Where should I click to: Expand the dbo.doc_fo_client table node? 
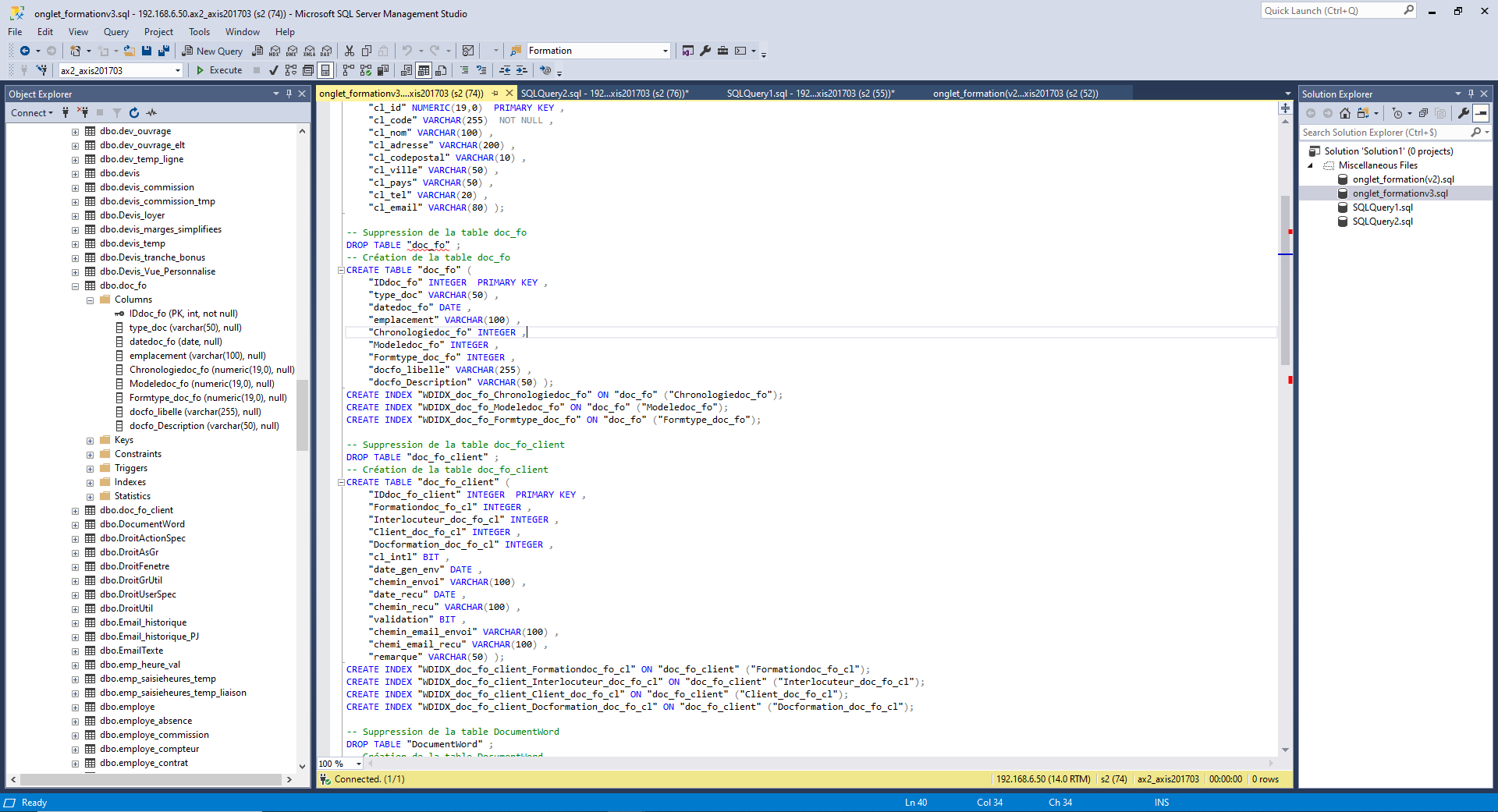click(76, 510)
